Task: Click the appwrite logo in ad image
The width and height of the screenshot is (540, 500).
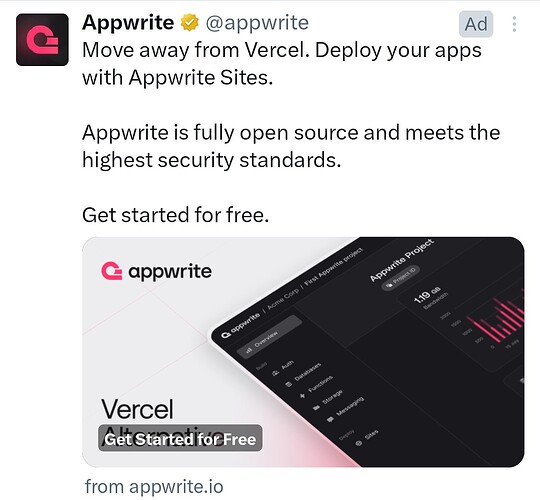Action: coord(156,271)
